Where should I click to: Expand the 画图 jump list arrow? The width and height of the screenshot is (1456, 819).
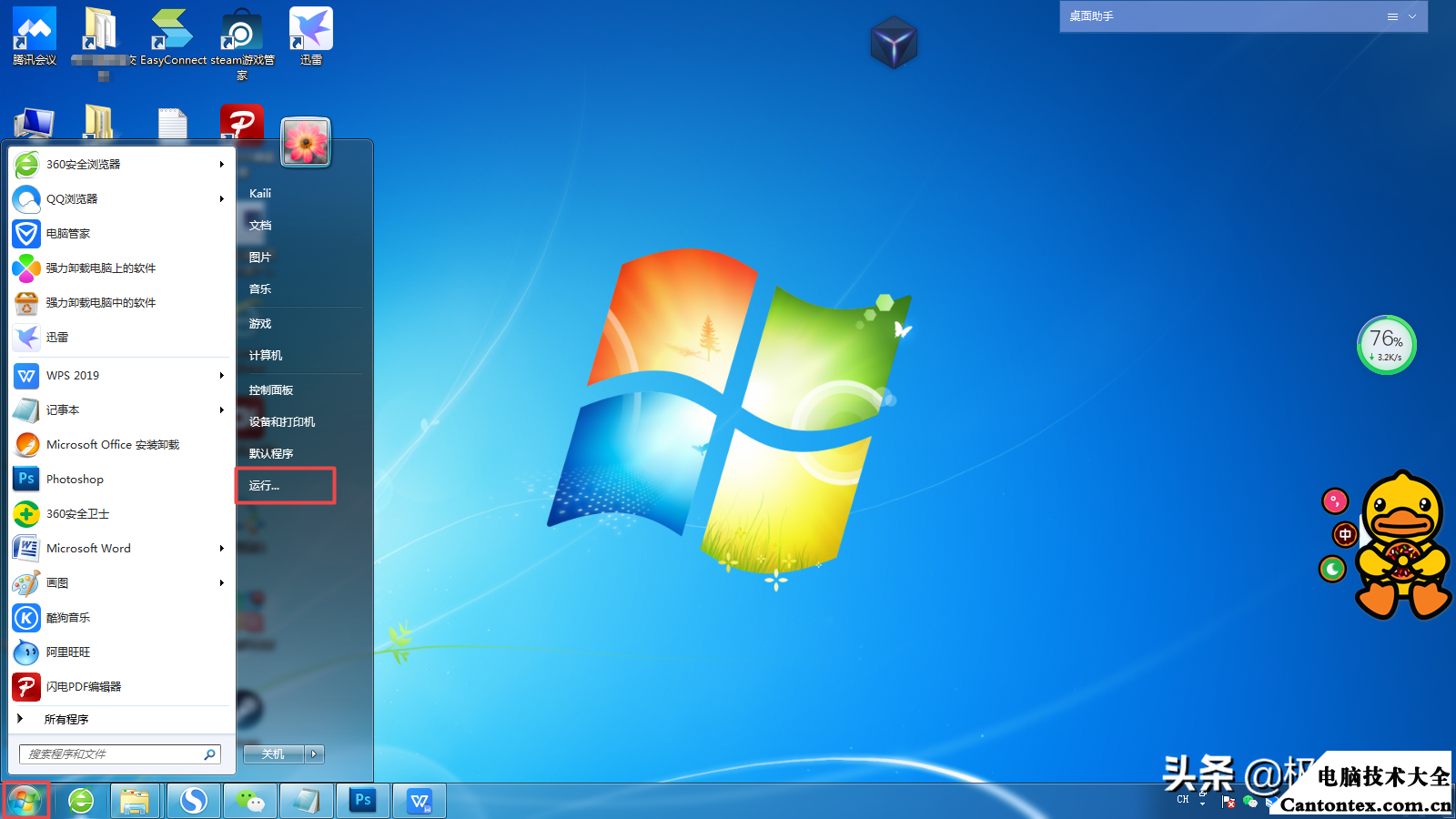click(221, 583)
